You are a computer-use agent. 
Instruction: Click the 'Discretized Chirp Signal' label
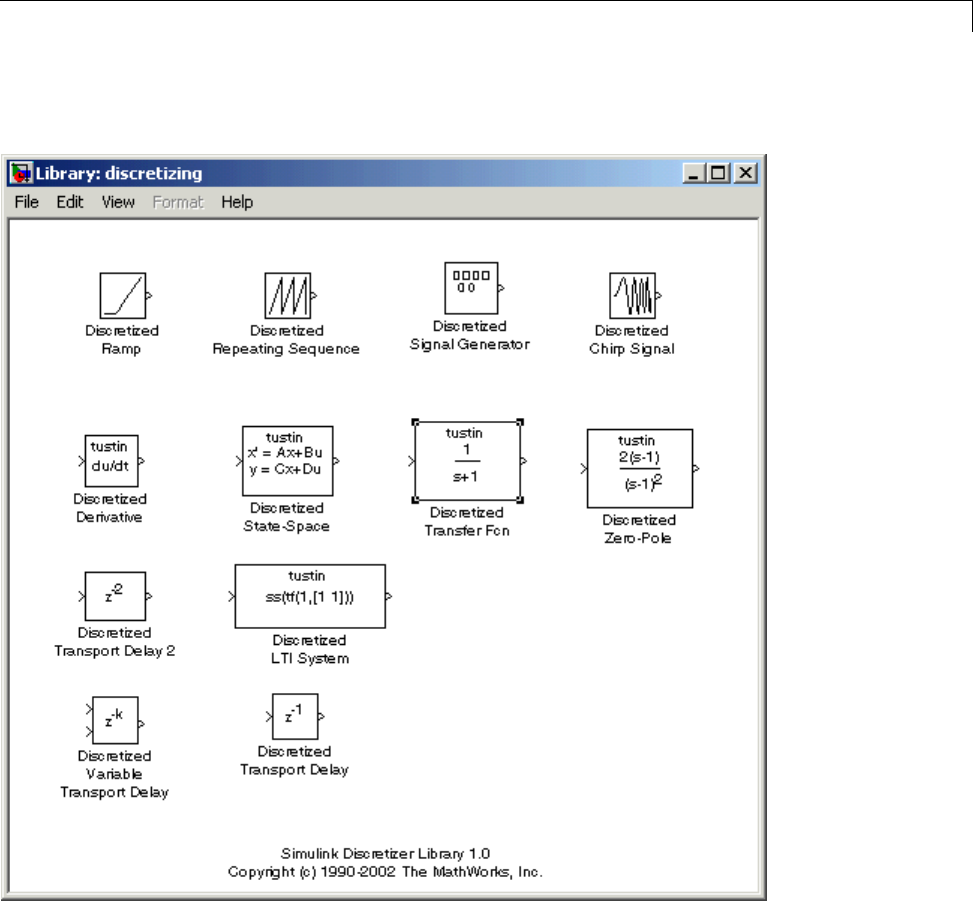pyautogui.click(x=632, y=339)
